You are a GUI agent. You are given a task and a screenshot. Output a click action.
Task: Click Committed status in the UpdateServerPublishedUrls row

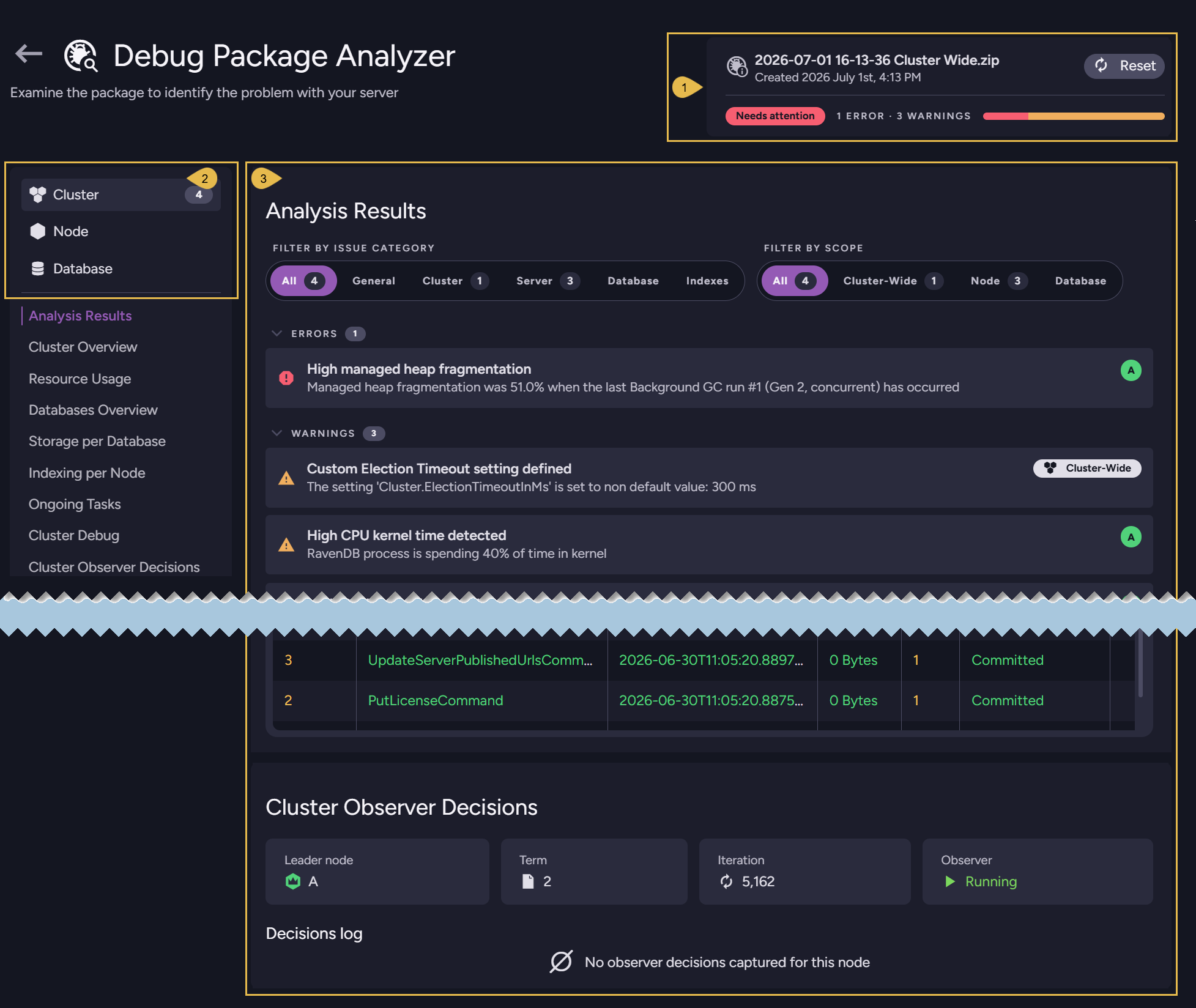1008,660
